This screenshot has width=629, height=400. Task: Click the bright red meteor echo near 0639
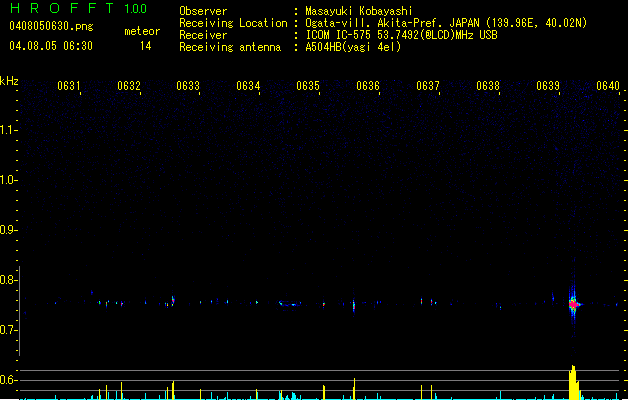tap(574, 305)
